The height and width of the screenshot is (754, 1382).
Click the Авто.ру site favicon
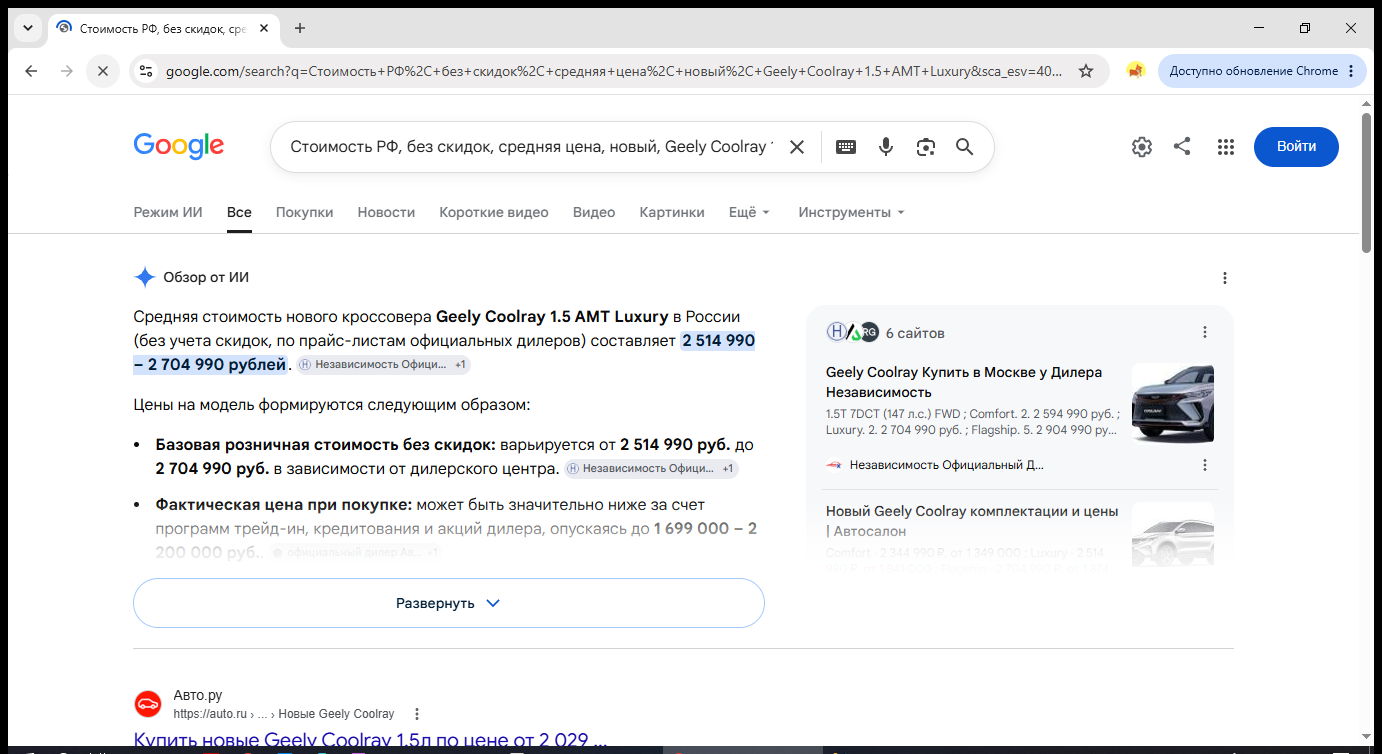pyautogui.click(x=147, y=704)
